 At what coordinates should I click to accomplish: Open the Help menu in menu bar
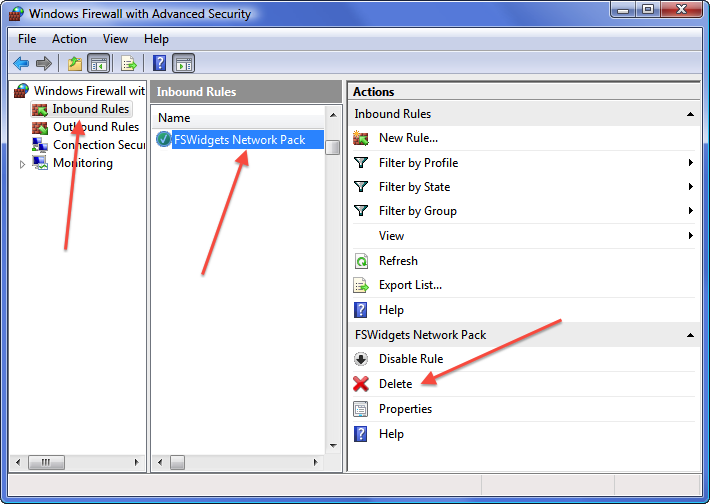coord(156,39)
